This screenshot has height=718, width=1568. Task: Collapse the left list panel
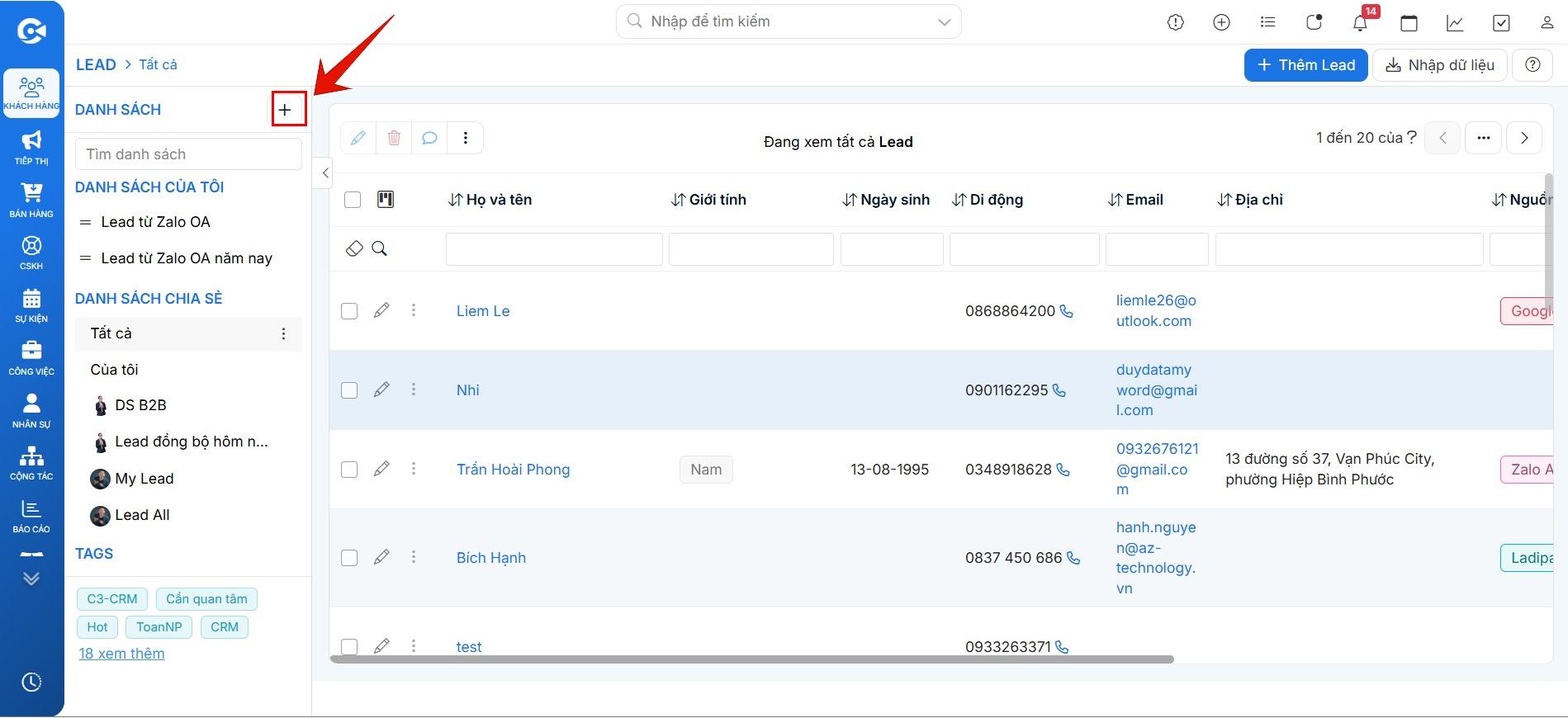coord(324,172)
